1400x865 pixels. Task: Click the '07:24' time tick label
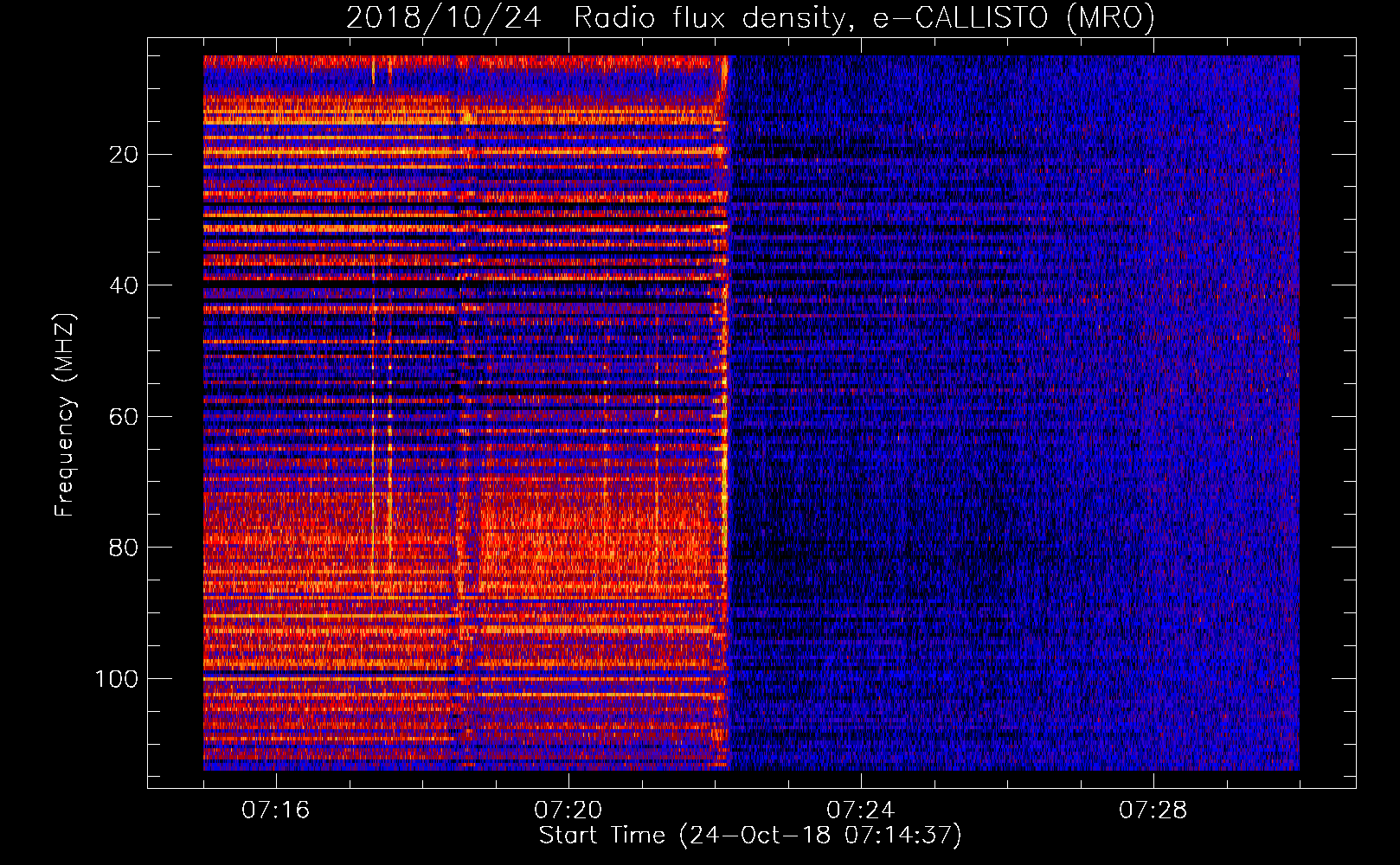coord(861,810)
